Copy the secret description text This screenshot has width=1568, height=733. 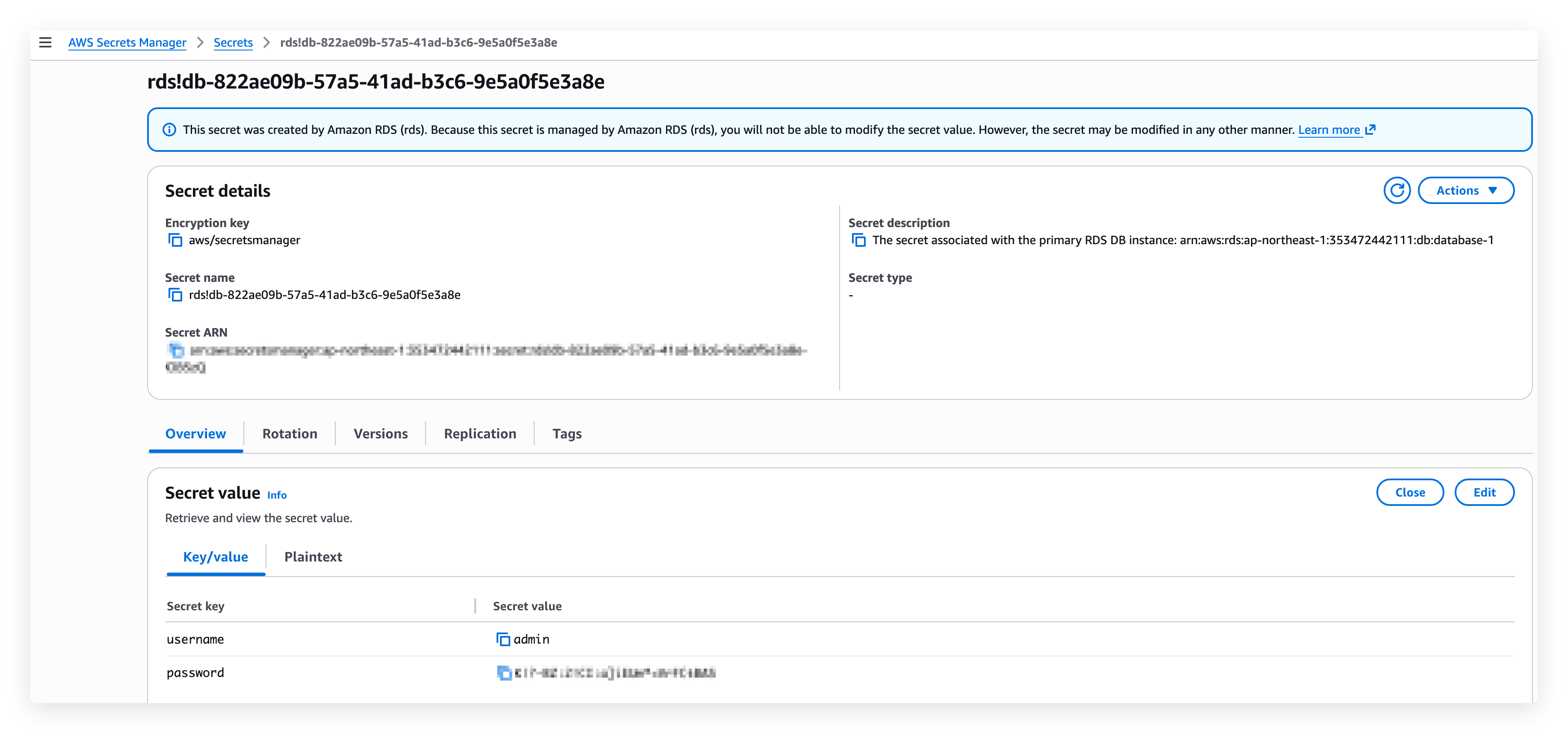tap(858, 240)
